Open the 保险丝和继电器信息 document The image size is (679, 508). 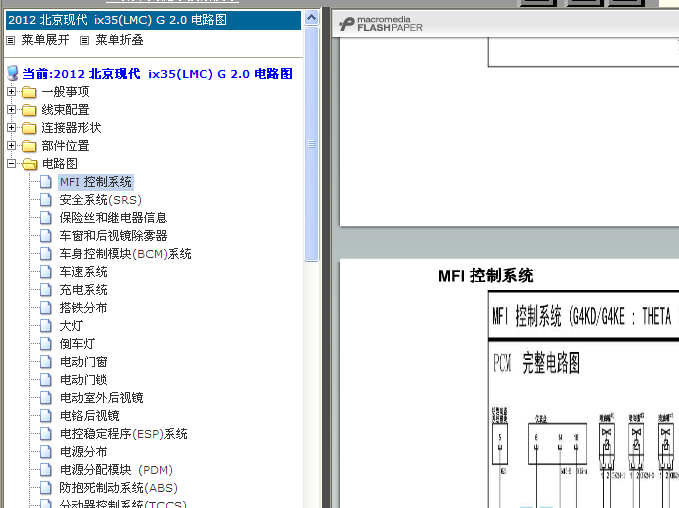(x=113, y=218)
